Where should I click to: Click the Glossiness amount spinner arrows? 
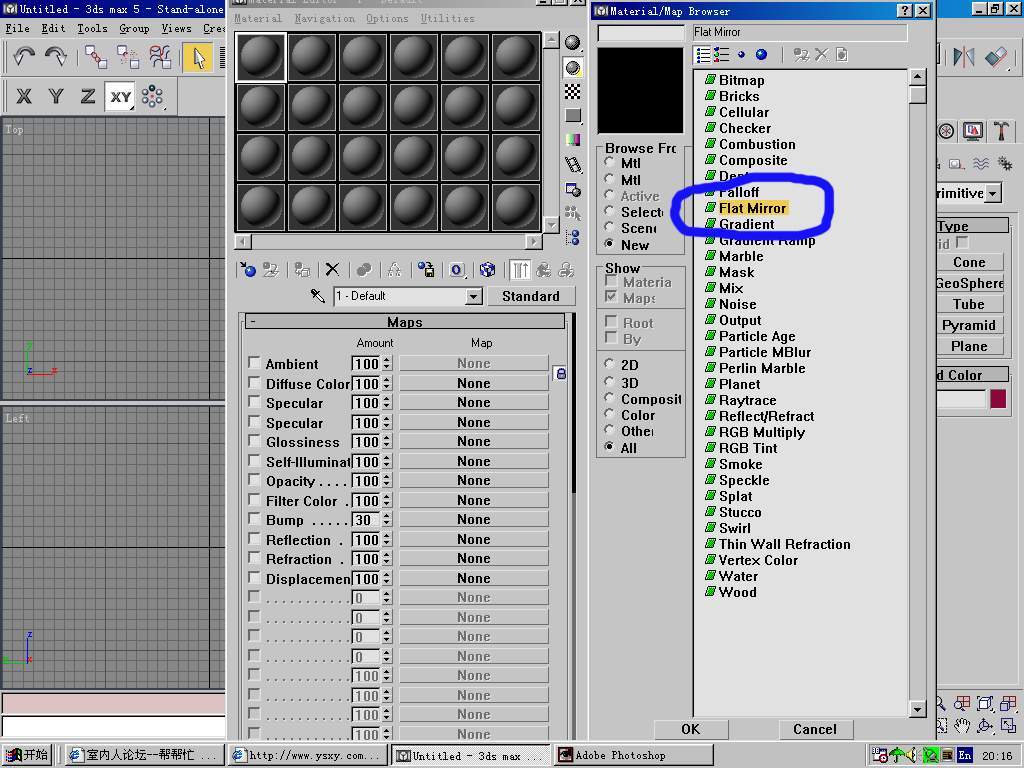pos(387,442)
